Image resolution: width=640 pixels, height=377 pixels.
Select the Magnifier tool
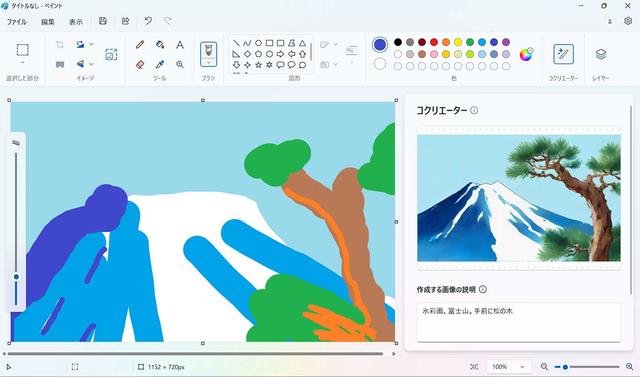(180, 64)
